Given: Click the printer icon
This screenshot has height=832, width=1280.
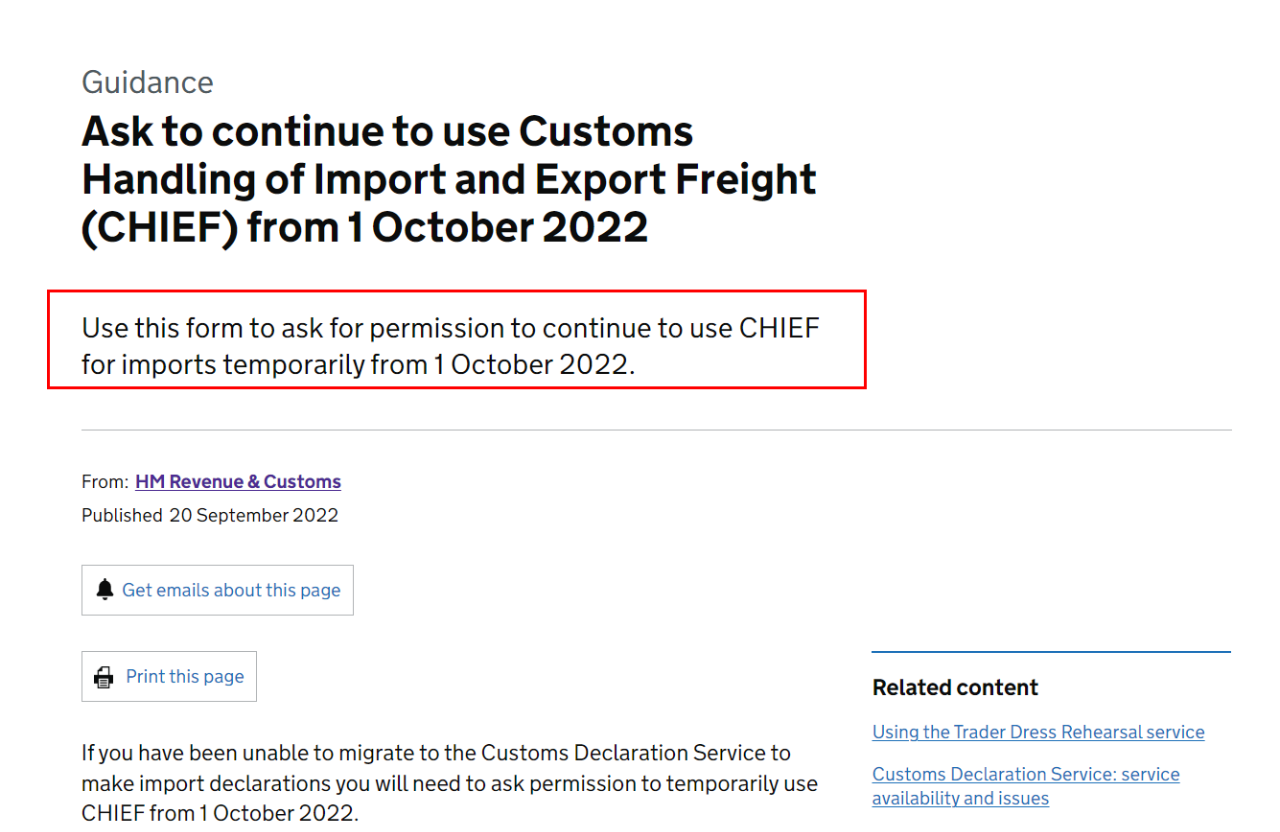Looking at the screenshot, I should point(104,677).
